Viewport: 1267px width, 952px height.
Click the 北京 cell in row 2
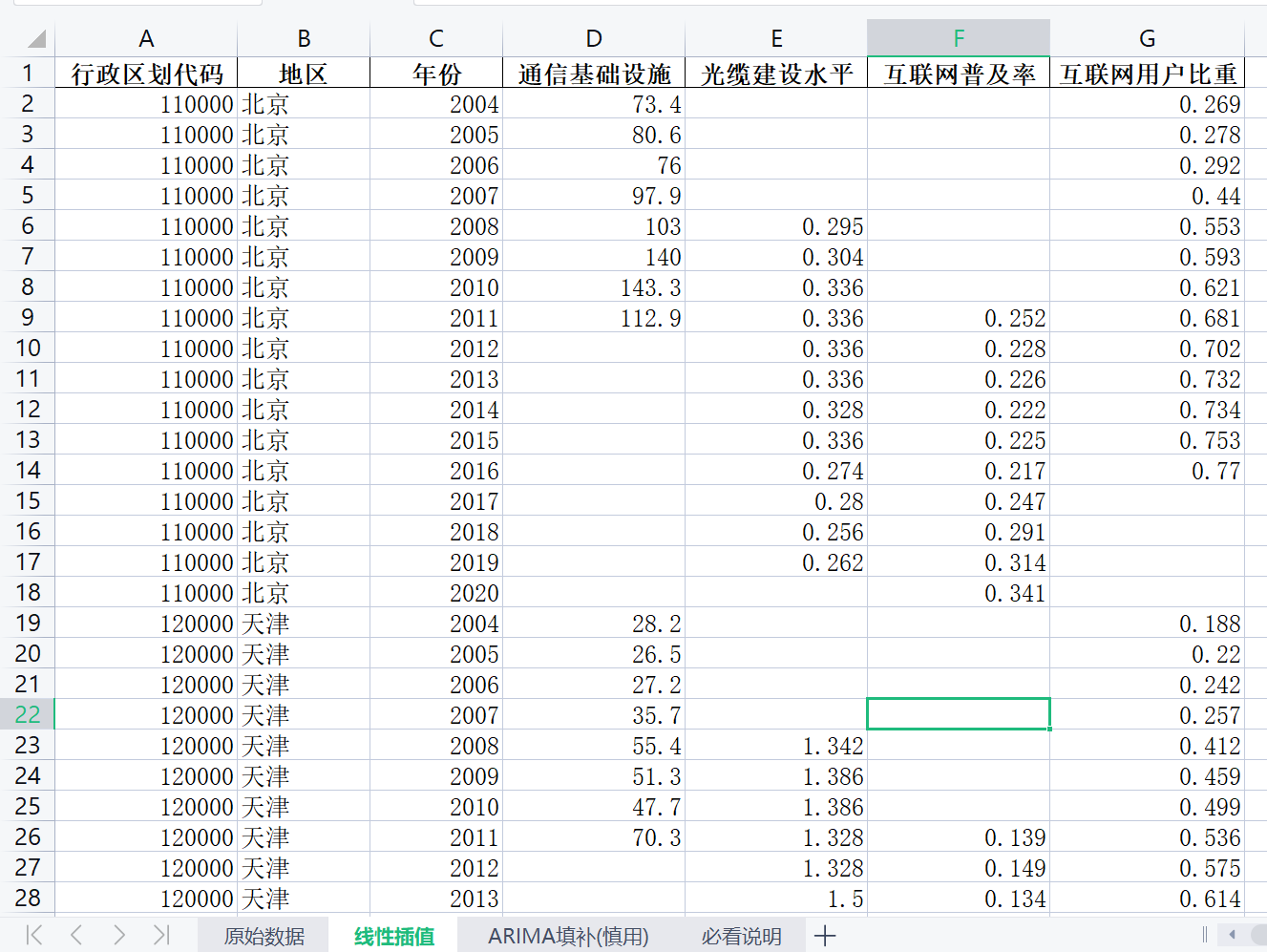click(x=304, y=103)
